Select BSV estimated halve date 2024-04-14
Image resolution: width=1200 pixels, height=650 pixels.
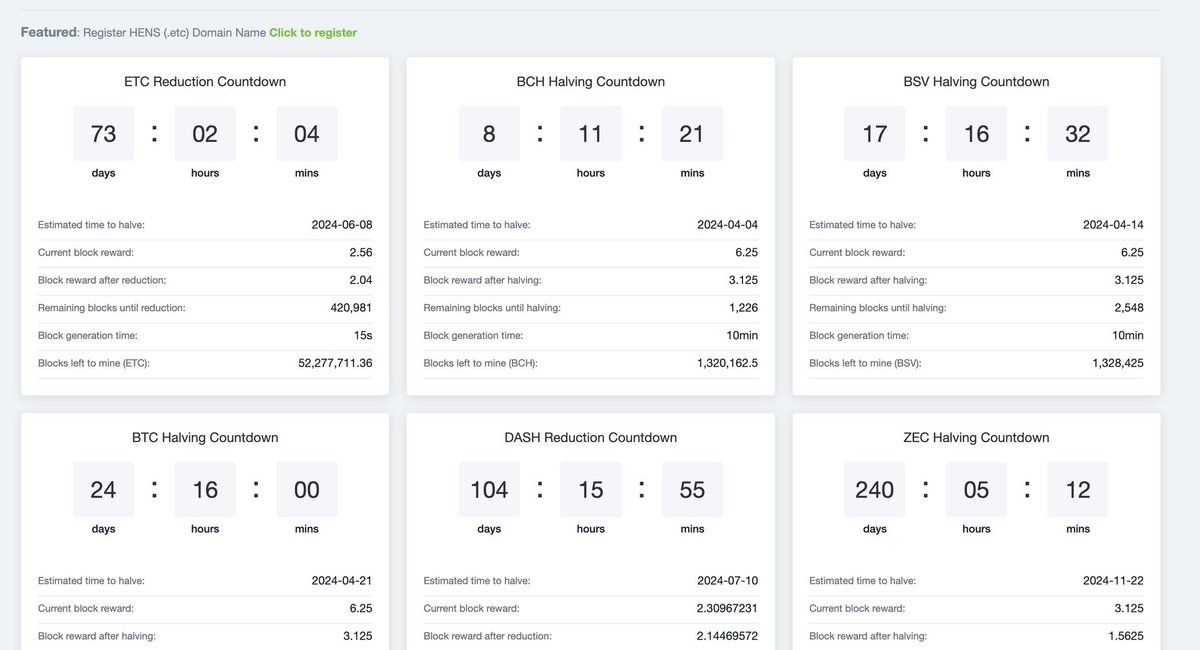[x=1114, y=225]
